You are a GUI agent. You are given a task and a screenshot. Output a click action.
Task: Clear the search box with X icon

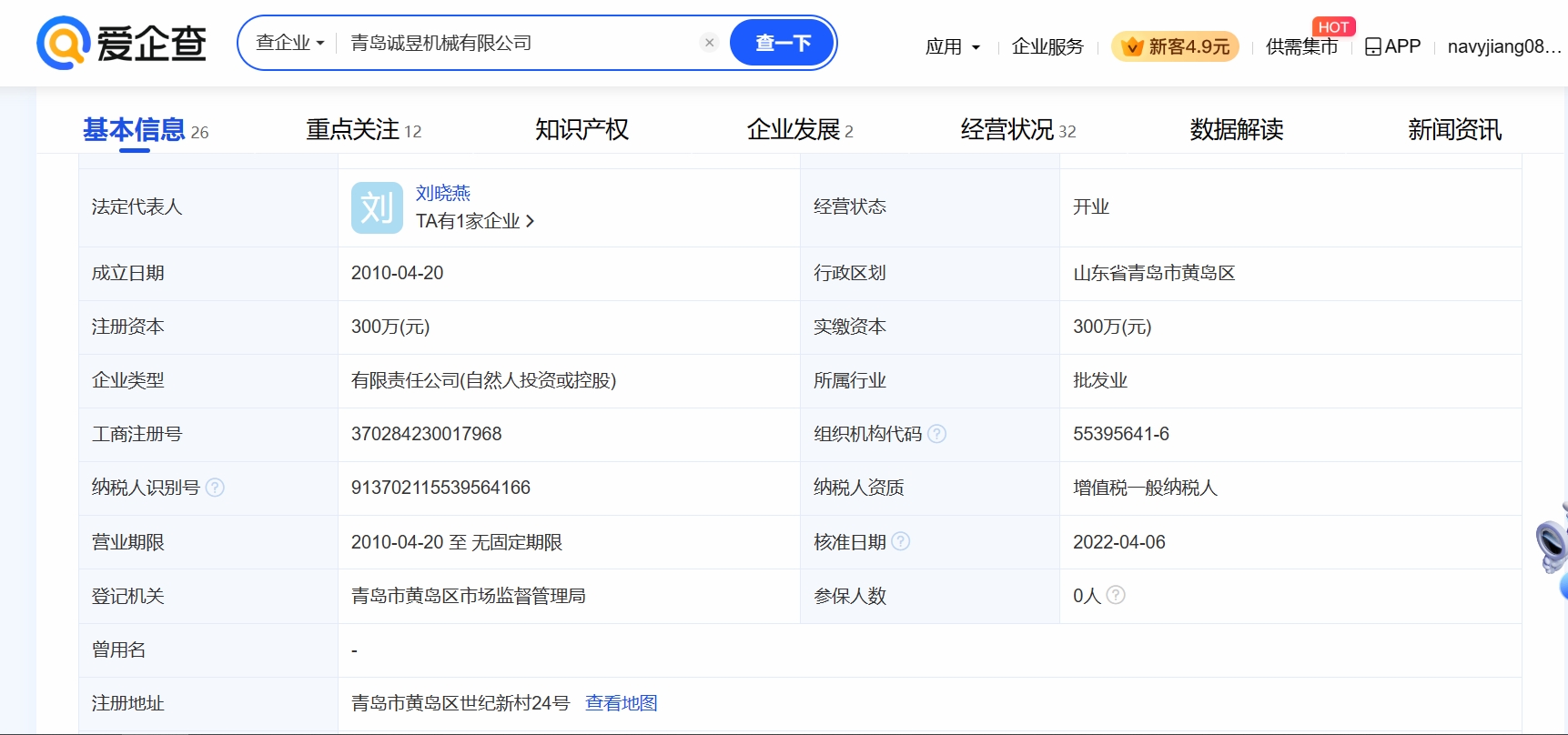point(709,43)
